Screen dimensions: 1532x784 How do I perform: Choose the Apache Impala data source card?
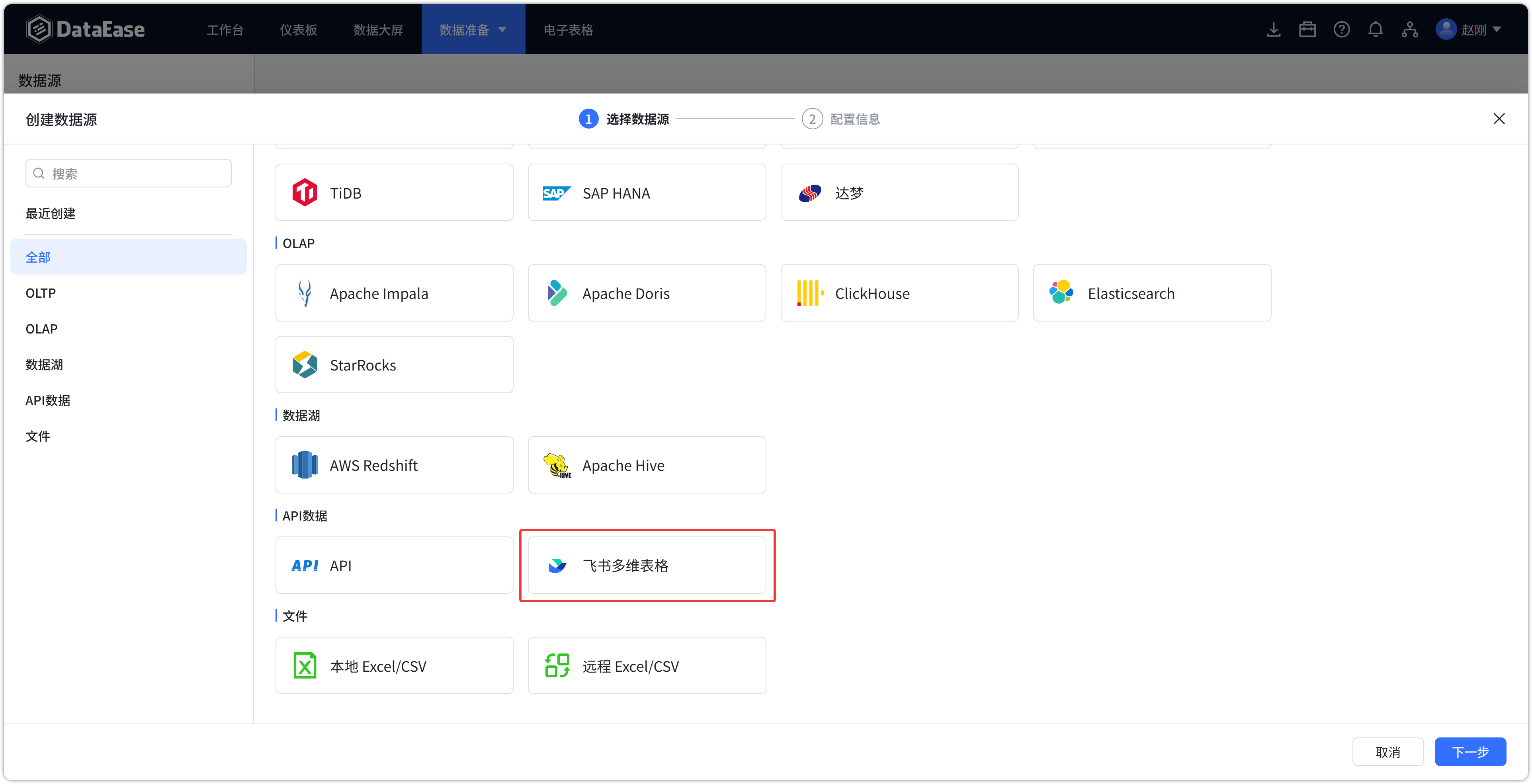click(394, 293)
